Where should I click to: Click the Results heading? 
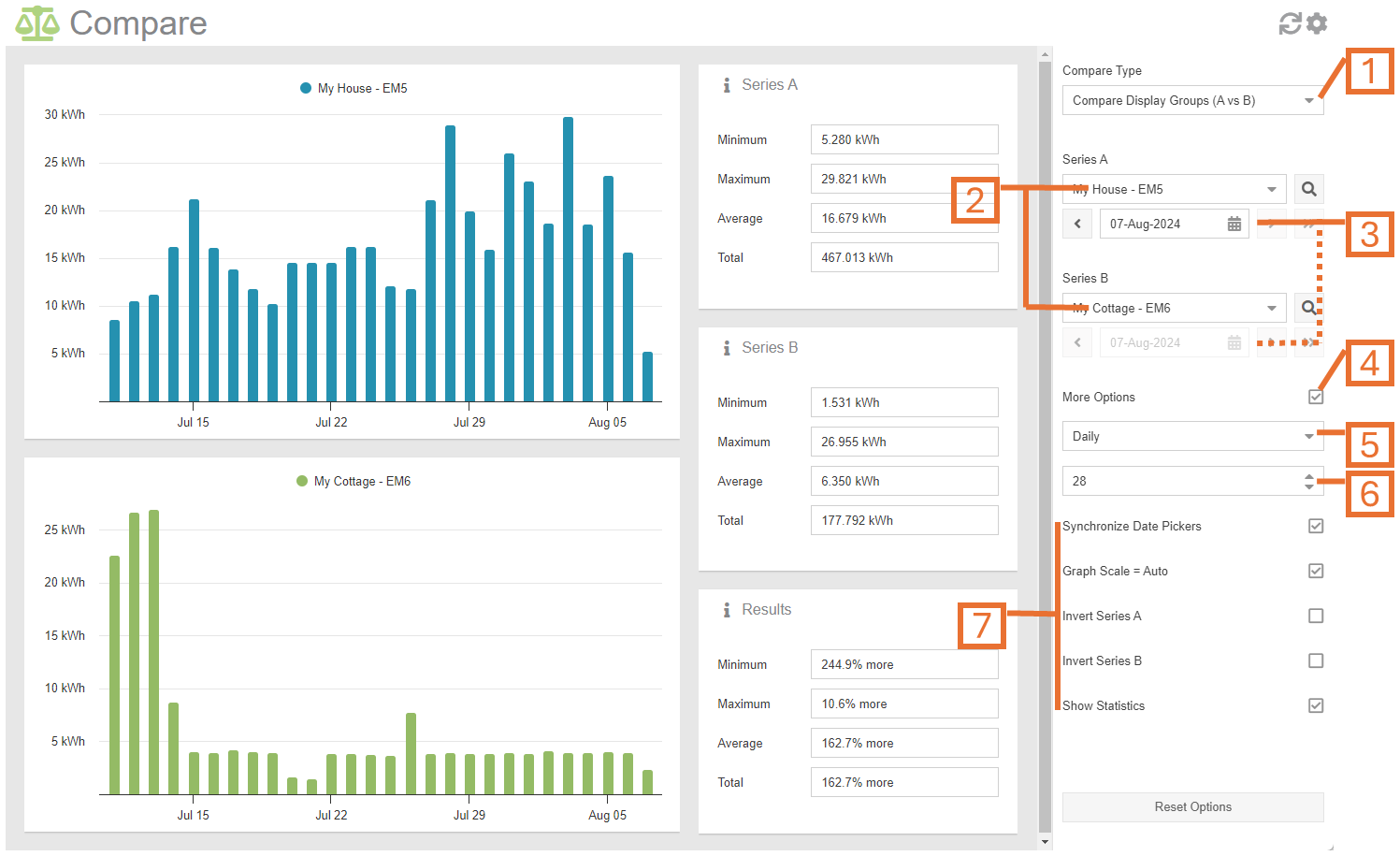tap(767, 609)
